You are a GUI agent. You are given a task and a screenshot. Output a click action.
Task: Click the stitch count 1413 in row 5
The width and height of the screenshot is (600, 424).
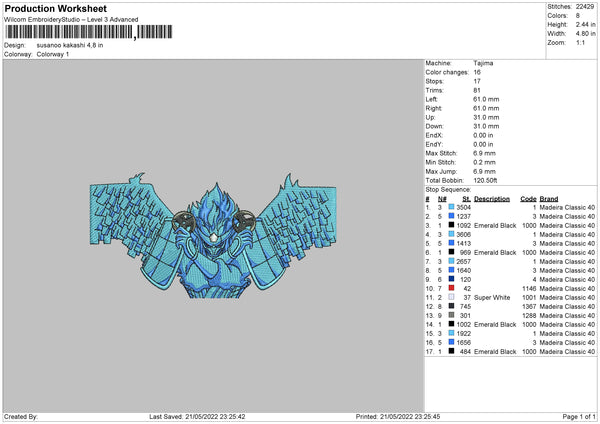(x=463, y=243)
